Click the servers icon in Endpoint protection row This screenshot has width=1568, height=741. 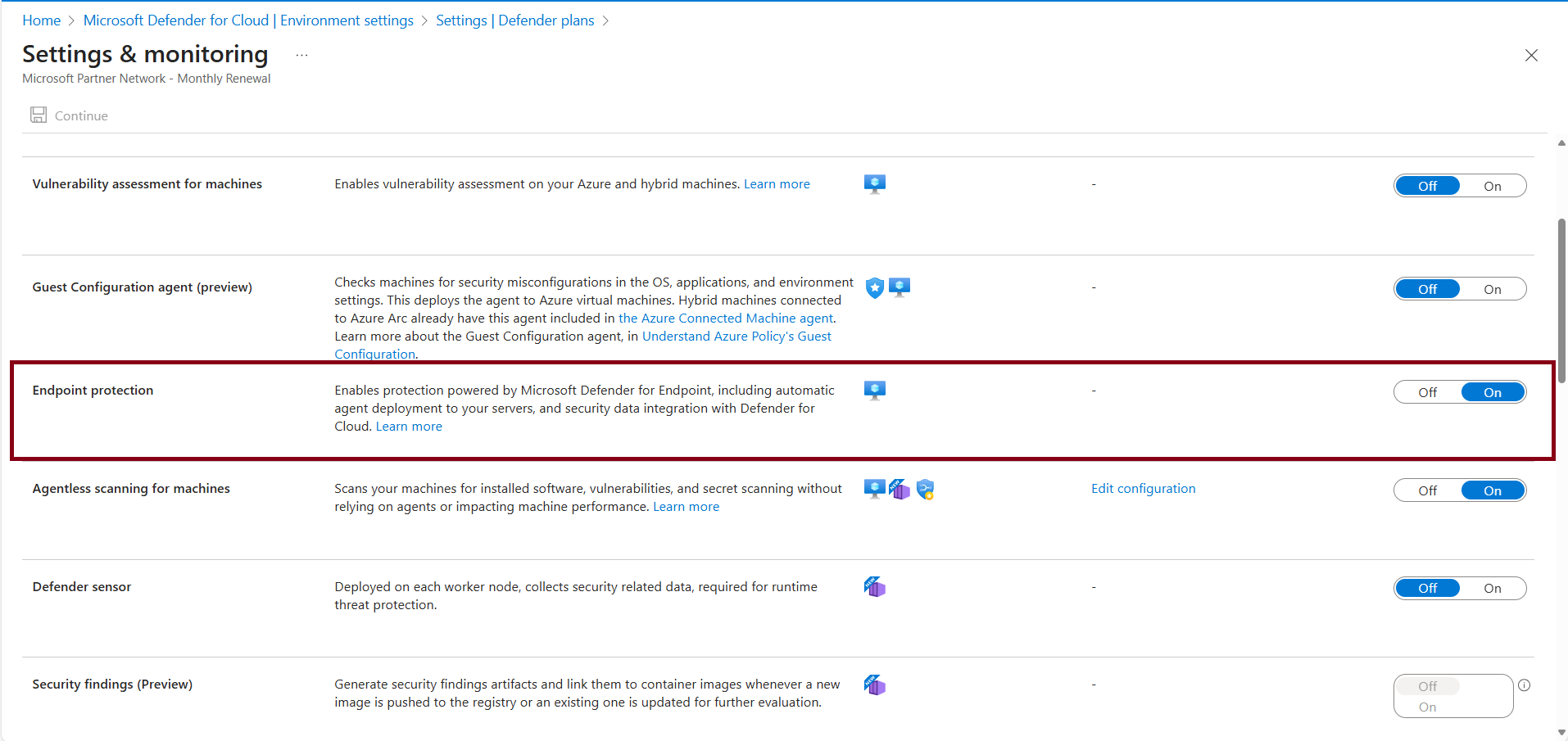point(875,390)
